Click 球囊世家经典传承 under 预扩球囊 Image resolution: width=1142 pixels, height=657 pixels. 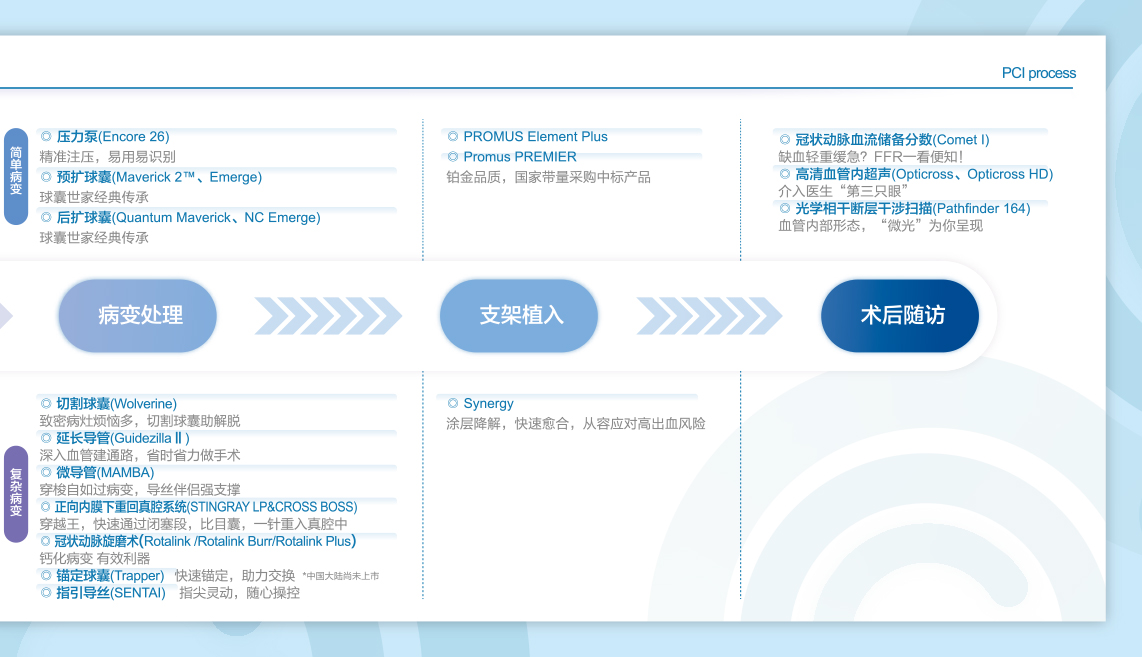tap(94, 197)
